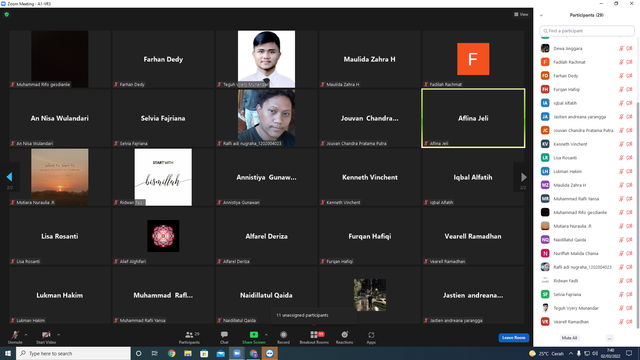
Task: Expand audio options arrow next to Unmute
Action: click(x=26, y=335)
